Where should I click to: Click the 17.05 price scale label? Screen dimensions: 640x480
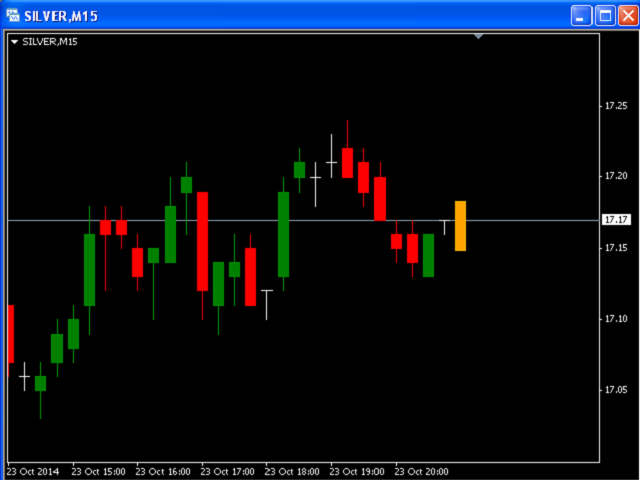point(616,390)
